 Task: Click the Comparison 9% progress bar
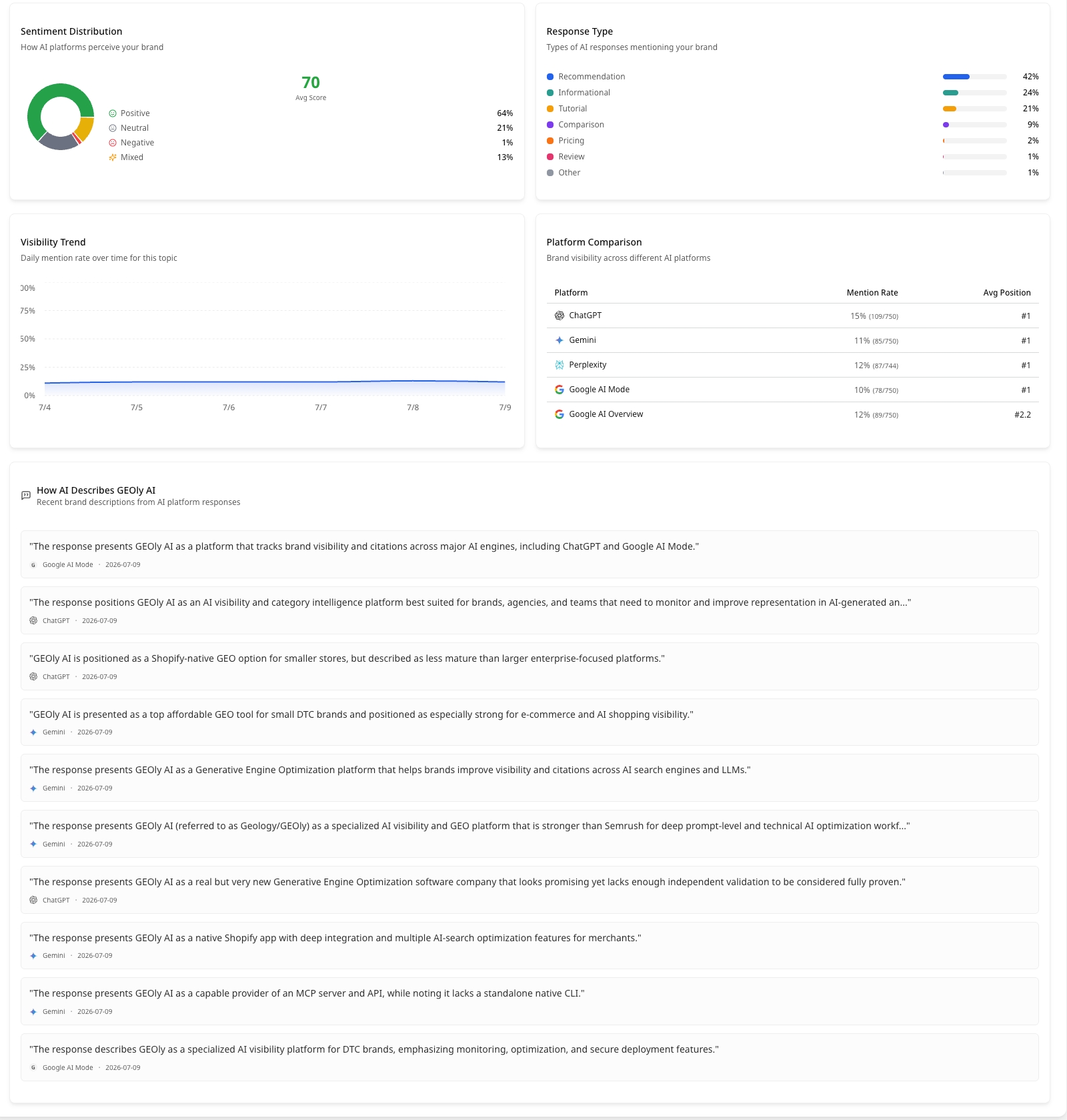(975, 125)
